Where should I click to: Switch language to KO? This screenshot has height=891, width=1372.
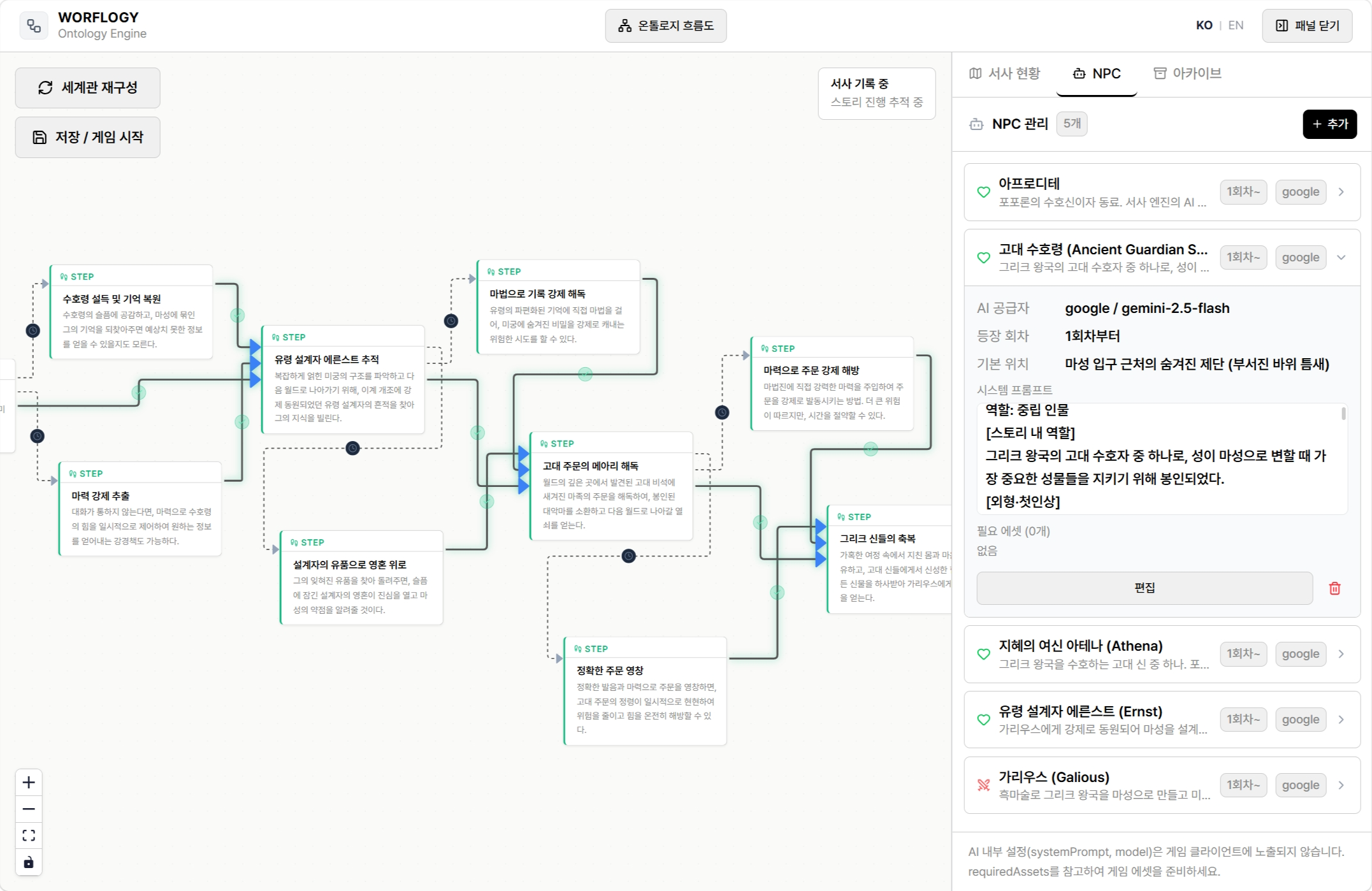1204,25
